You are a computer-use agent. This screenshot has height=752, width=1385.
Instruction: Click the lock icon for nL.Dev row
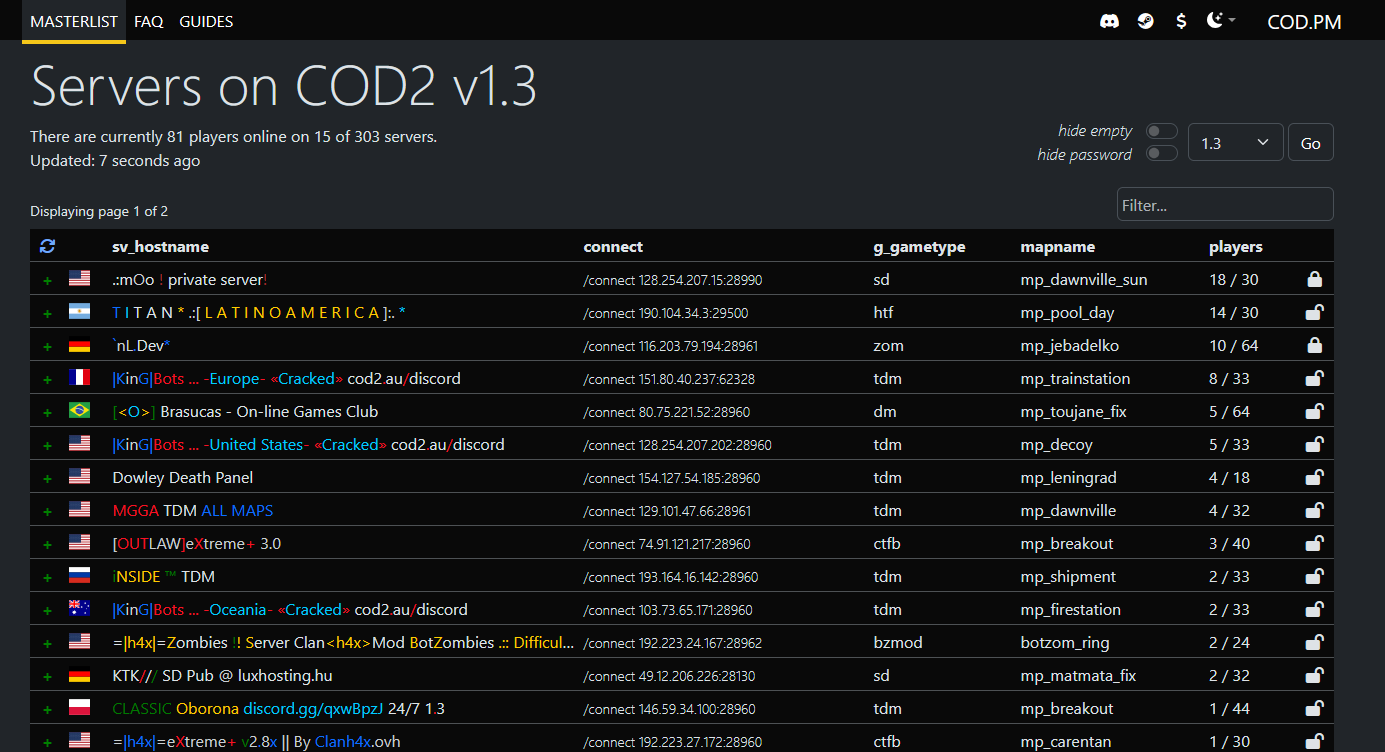(x=1315, y=346)
